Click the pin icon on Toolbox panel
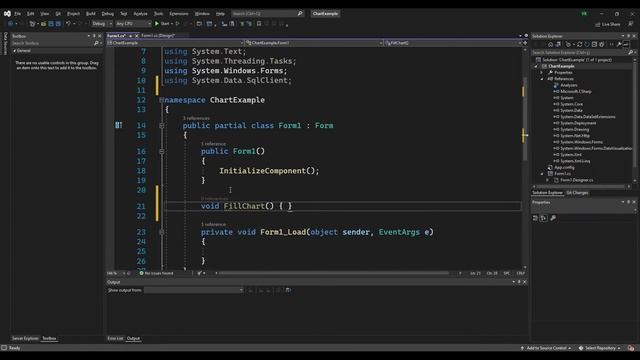640x360 pixels. pos(94,36)
